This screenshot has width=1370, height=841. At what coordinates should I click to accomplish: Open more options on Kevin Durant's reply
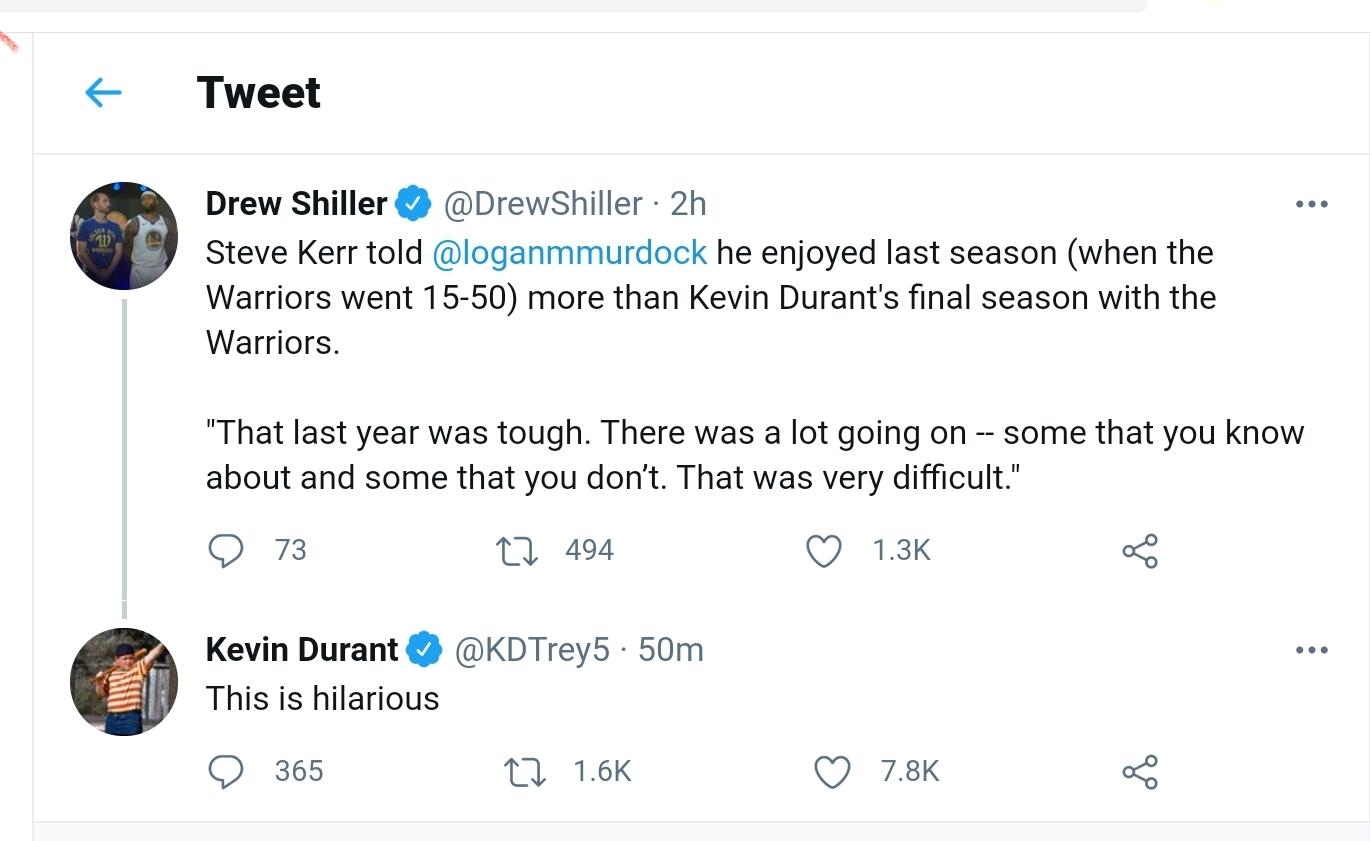tap(1311, 650)
